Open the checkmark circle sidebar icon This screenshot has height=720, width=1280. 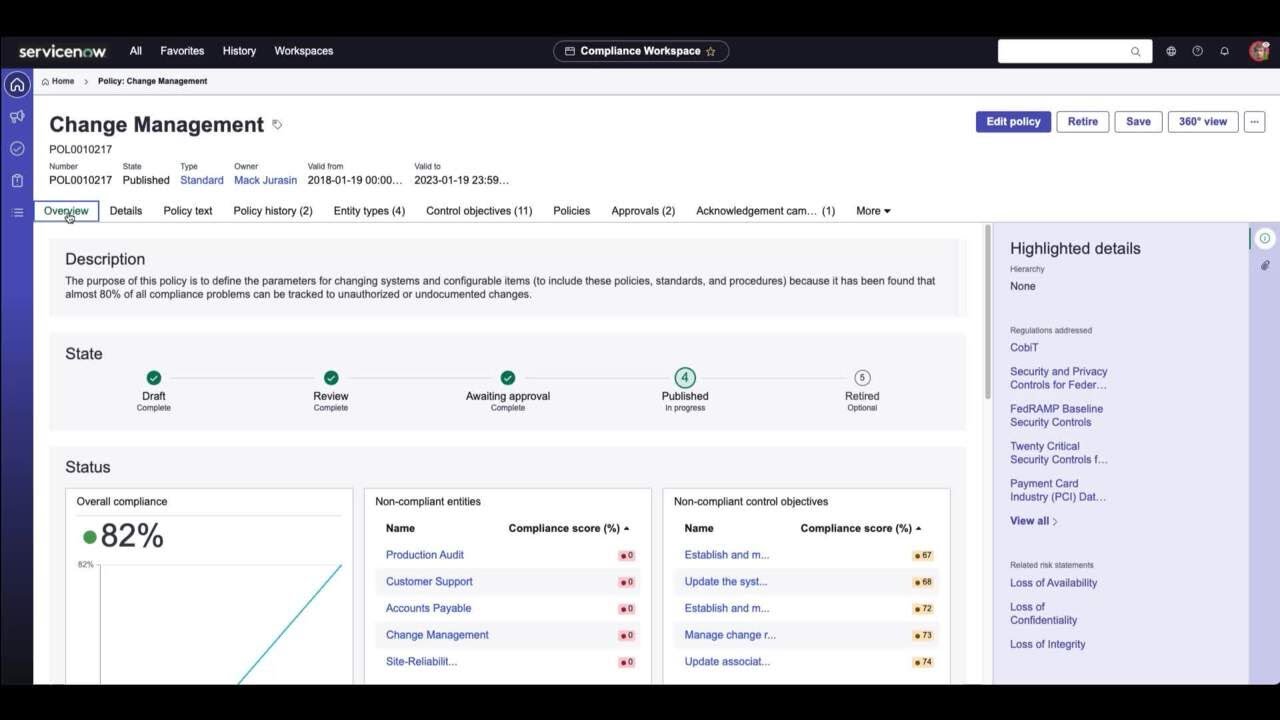click(x=17, y=149)
